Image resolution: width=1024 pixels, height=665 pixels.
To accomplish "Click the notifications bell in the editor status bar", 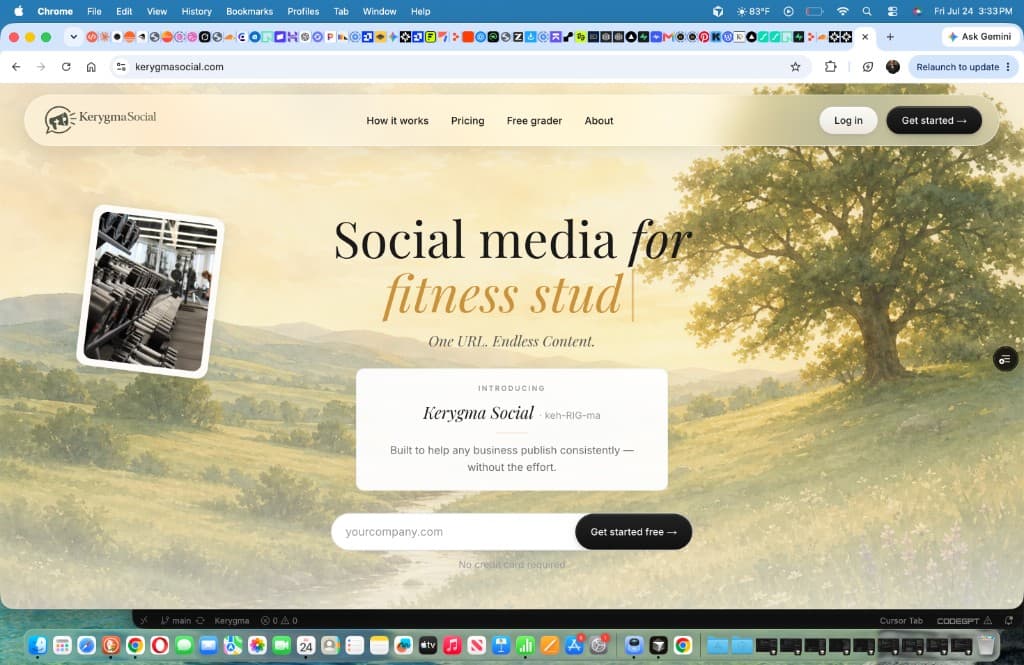I will pyautogui.click(x=1009, y=621).
